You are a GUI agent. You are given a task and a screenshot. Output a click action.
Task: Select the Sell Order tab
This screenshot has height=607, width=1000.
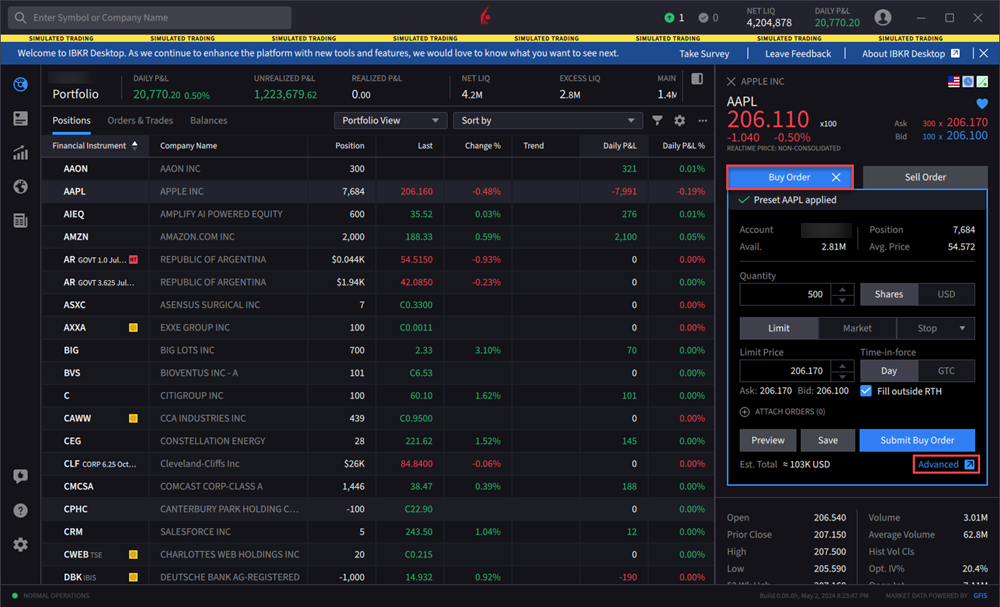925,177
